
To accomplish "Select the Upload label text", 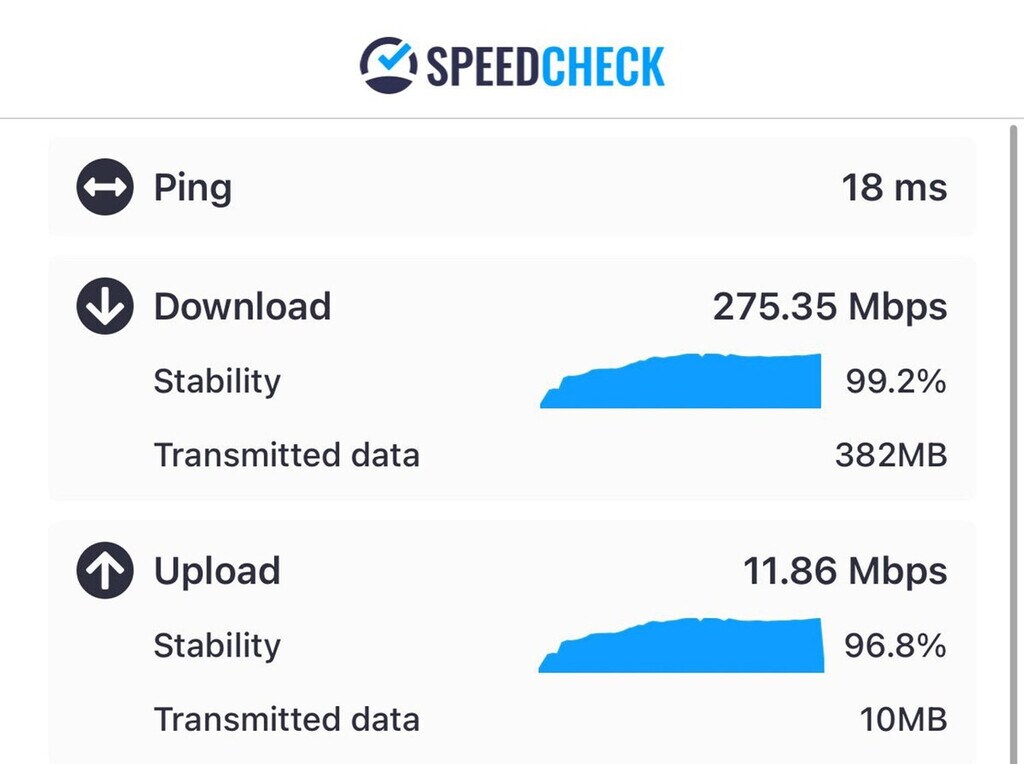I will pyautogui.click(x=217, y=571).
